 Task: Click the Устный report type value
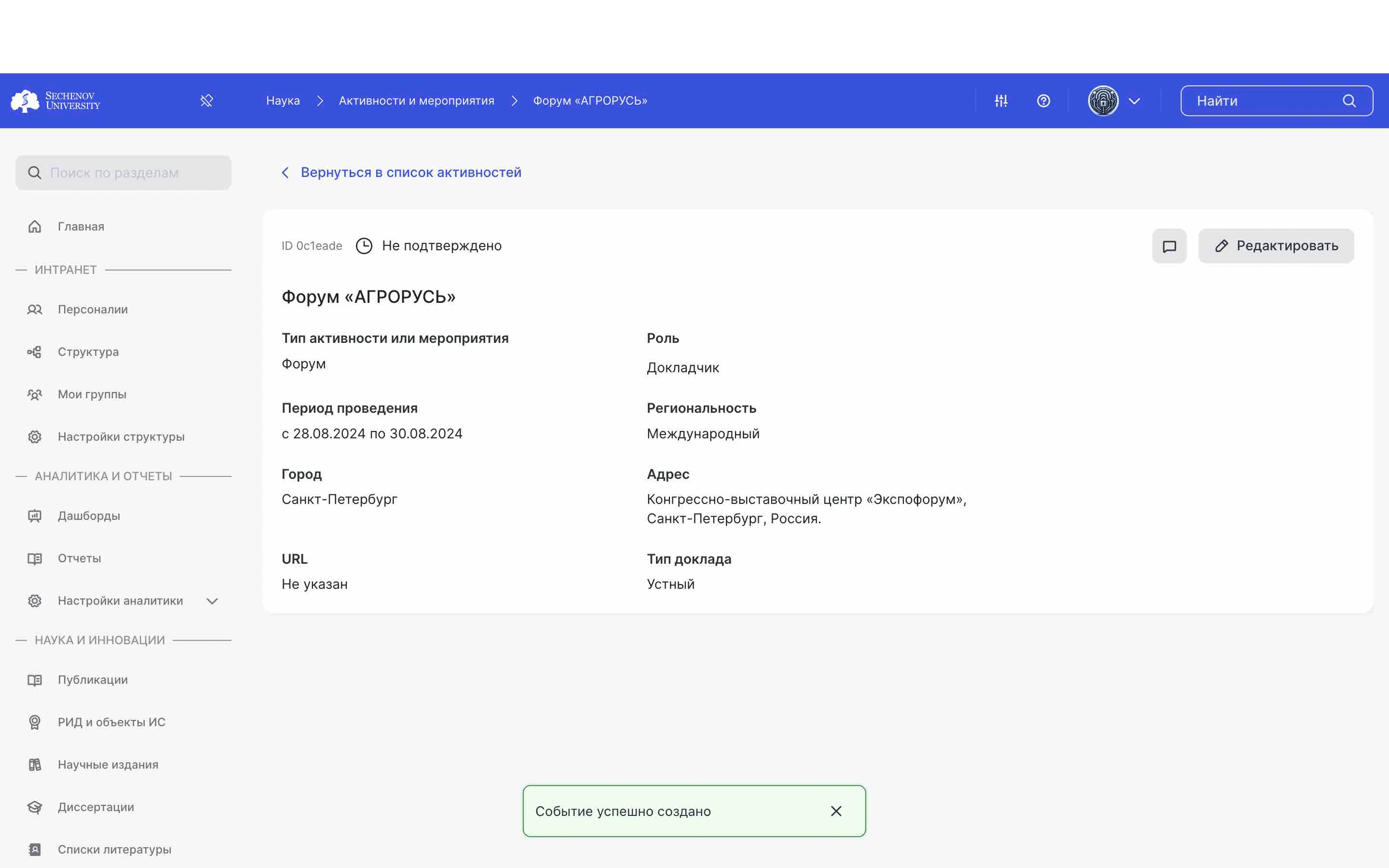click(670, 584)
